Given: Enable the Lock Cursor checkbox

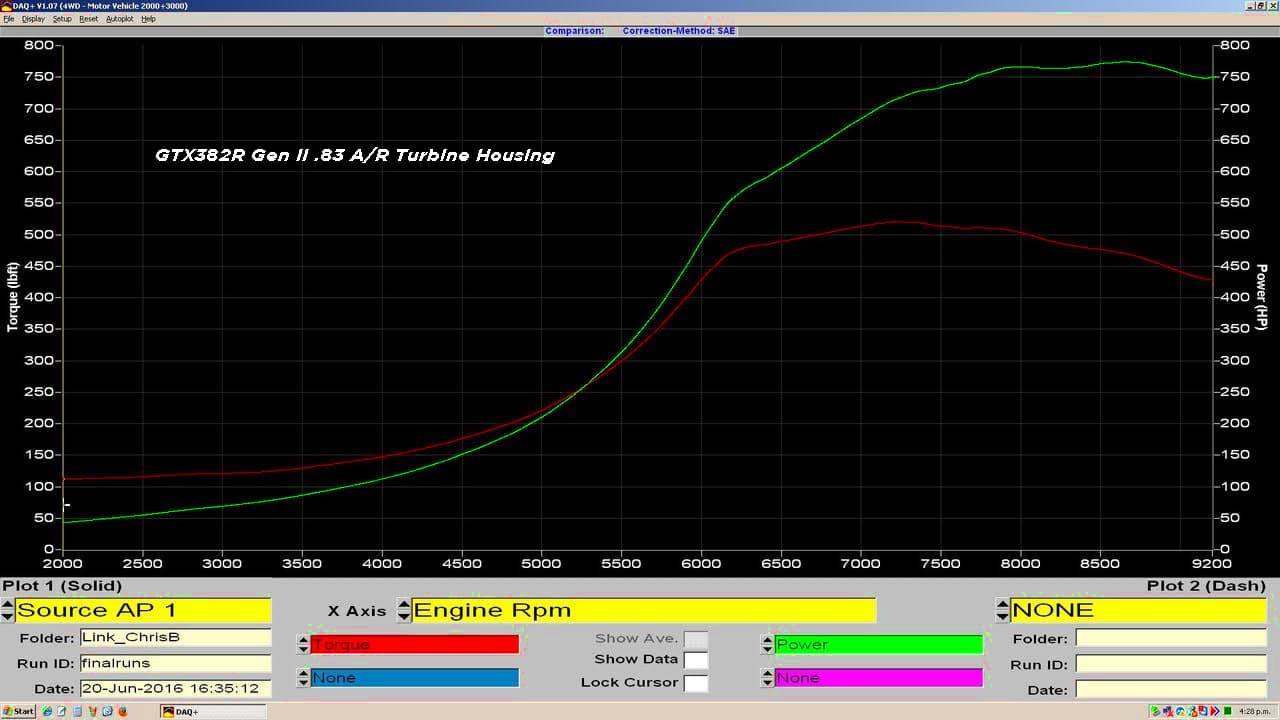Looking at the screenshot, I should coord(695,683).
